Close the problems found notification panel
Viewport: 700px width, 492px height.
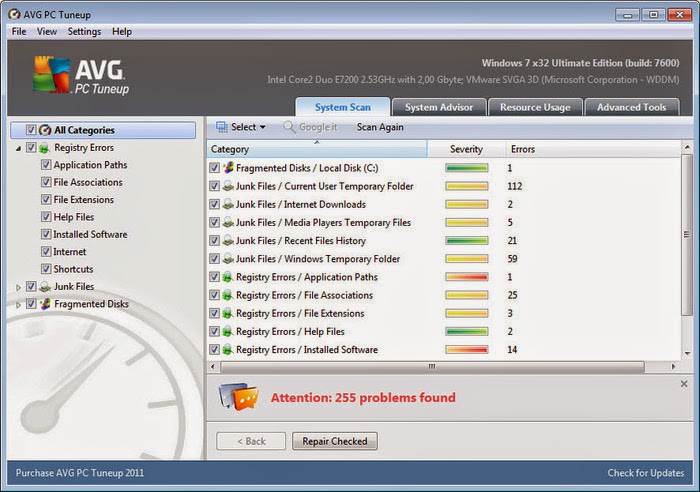(684, 384)
